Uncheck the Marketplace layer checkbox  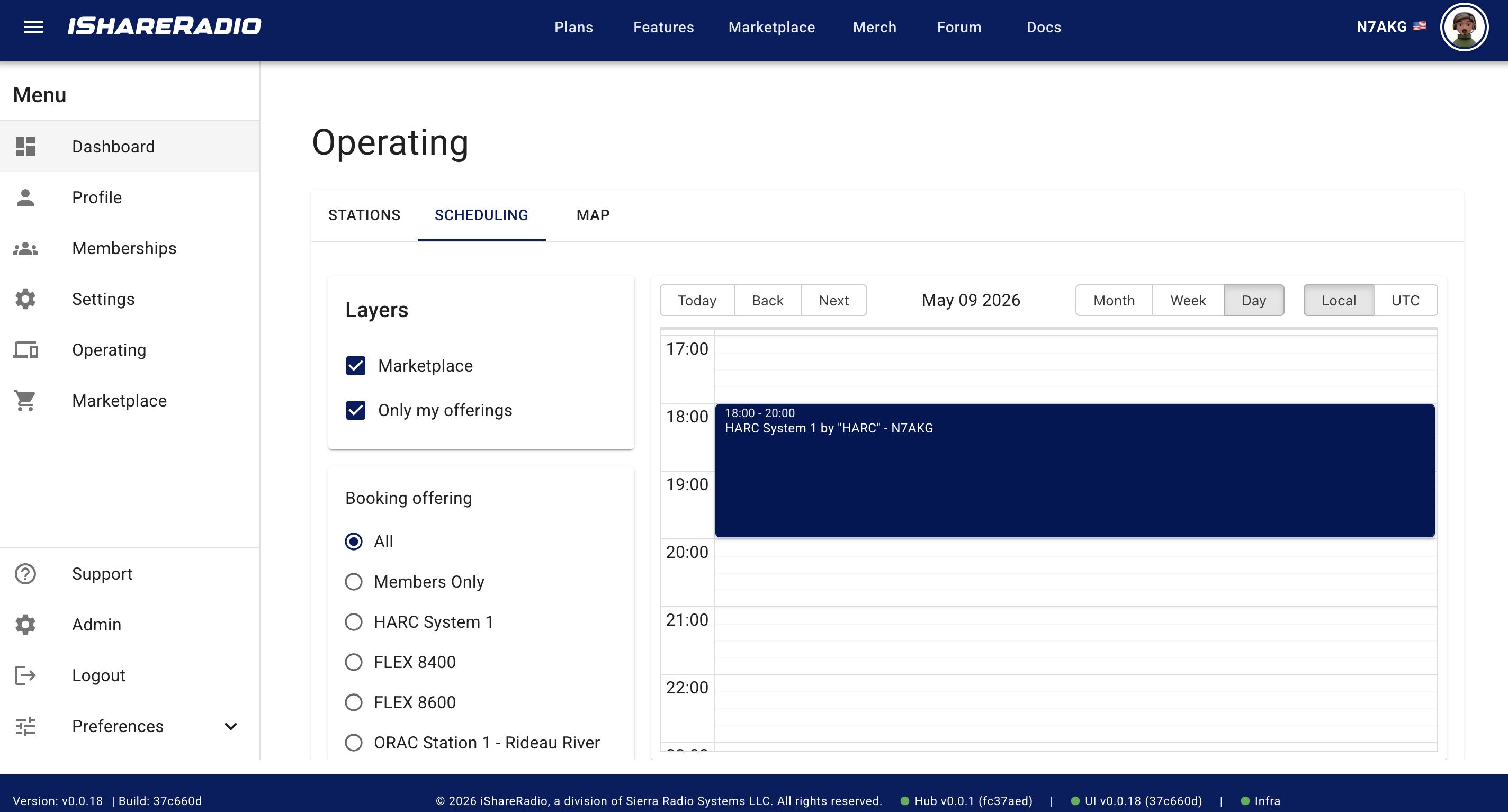pos(355,366)
